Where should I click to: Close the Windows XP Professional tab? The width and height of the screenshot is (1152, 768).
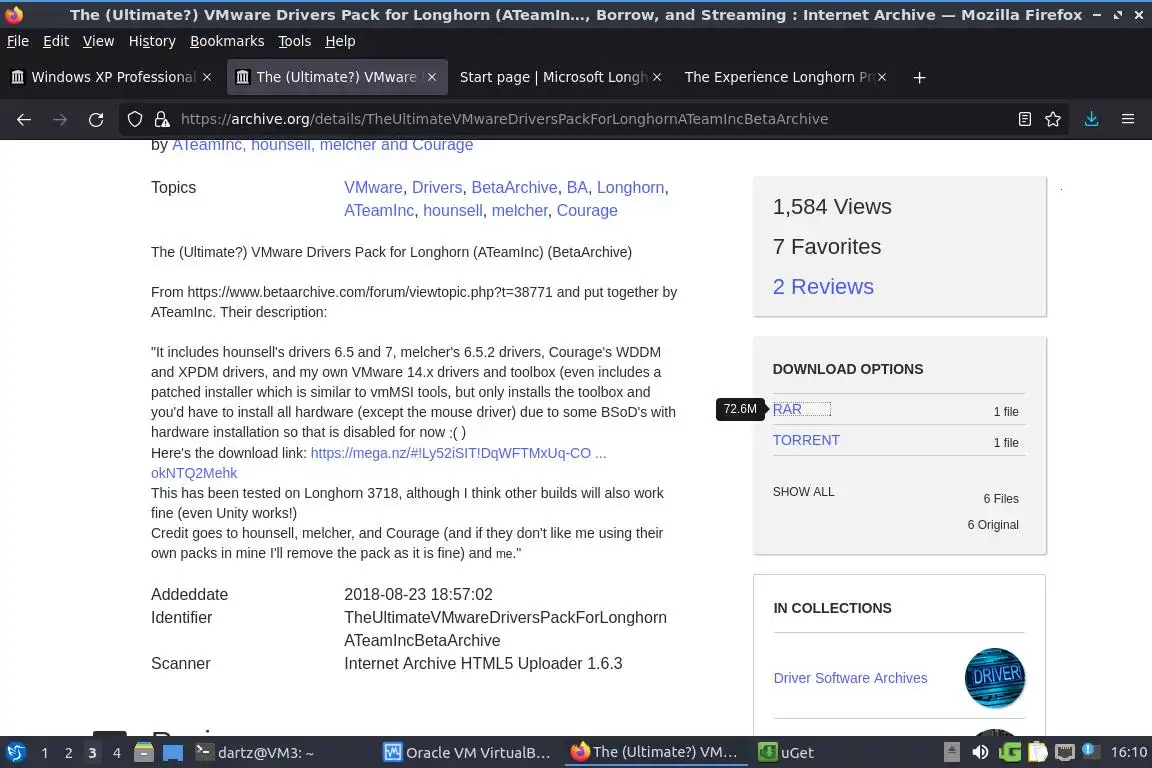pyautogui.click(x=207, y=77)
